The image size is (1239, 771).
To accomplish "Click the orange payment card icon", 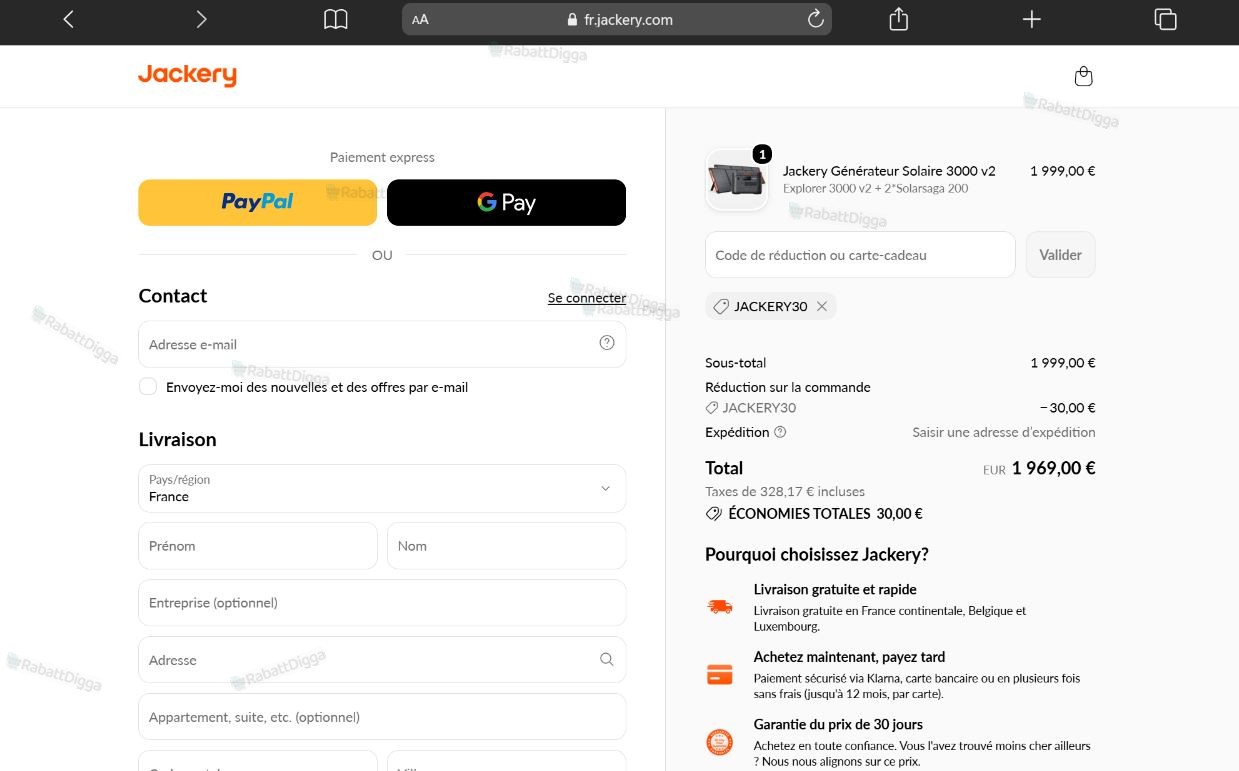I will [719, 675].
